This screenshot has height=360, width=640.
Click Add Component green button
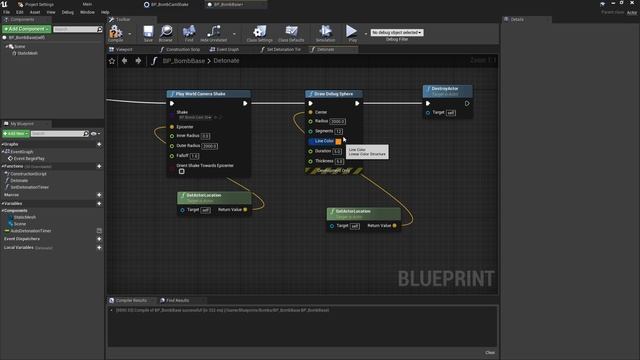[27, 29]
